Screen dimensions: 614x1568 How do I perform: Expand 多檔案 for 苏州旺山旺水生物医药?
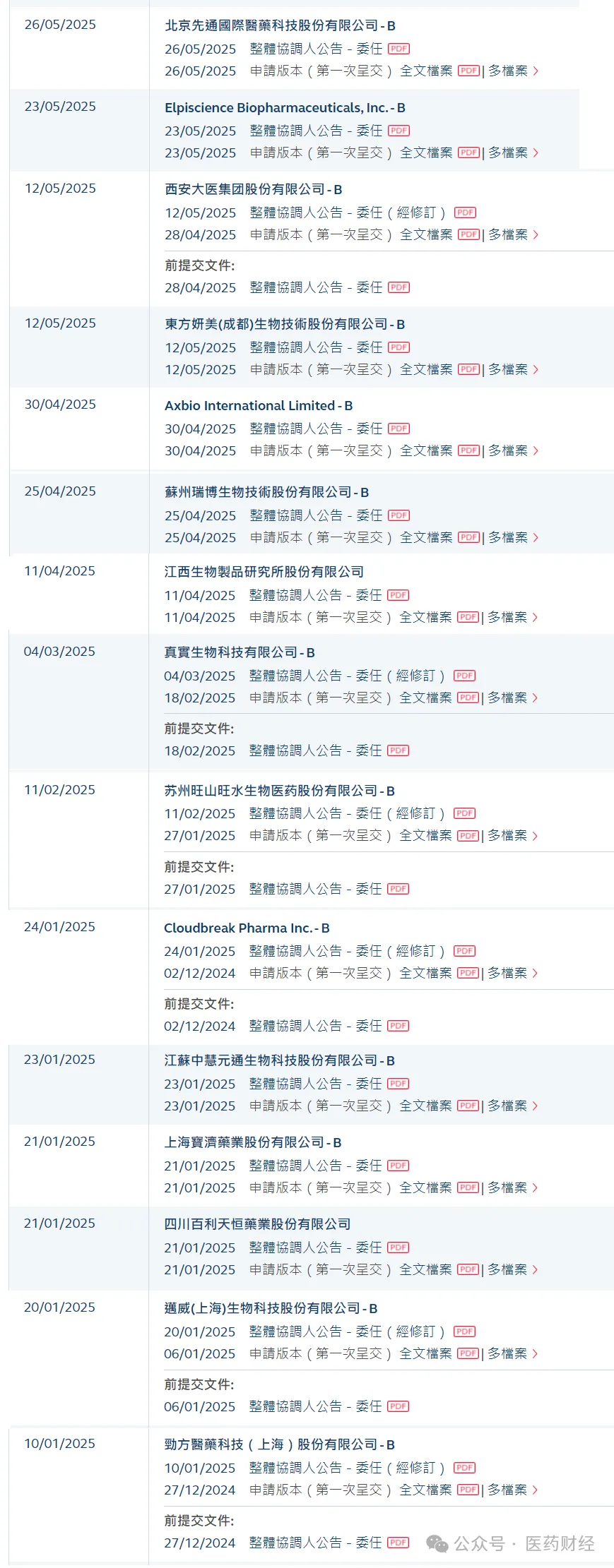(x=512, y=835)
